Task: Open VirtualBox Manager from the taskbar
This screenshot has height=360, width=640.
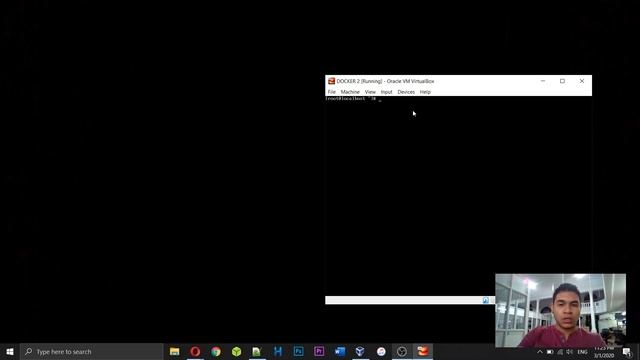Action: [x=360, y=351]
